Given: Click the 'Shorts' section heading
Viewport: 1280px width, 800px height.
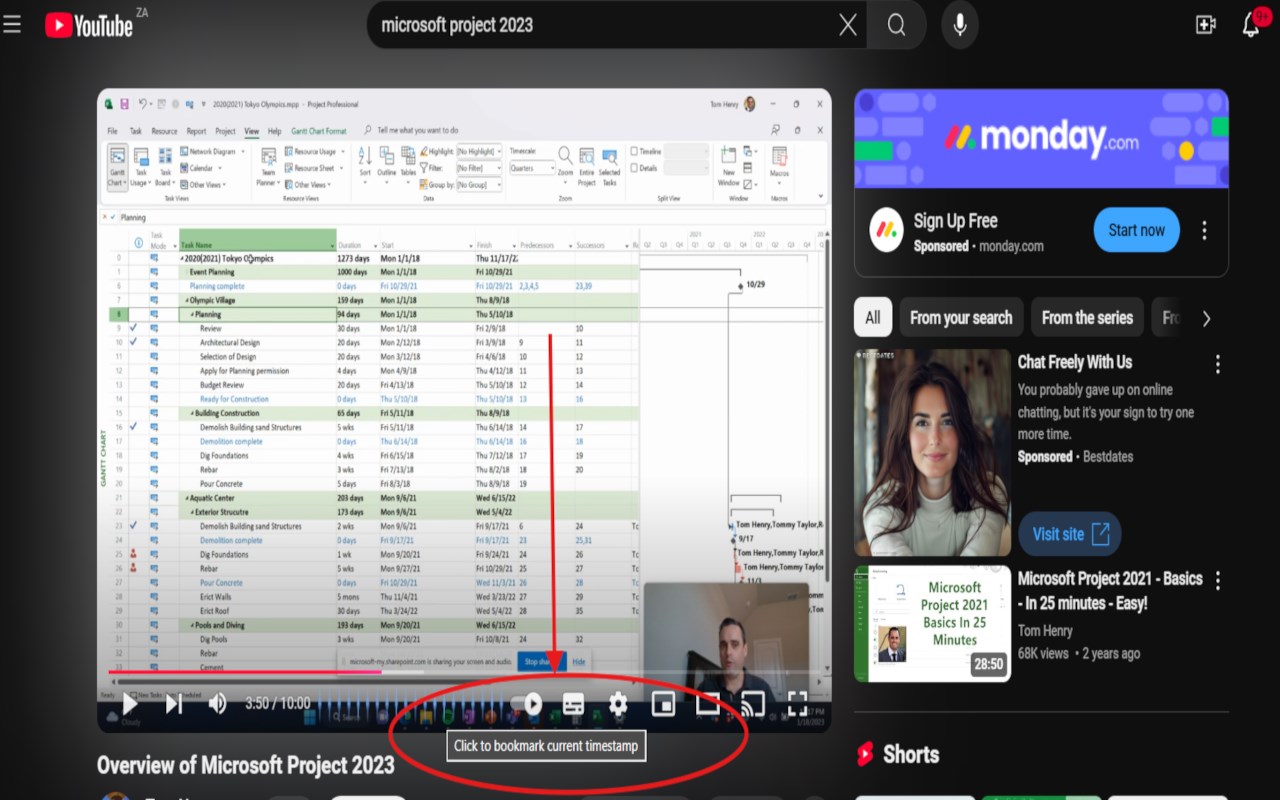Looking at the screenshot, I should 911,754.
